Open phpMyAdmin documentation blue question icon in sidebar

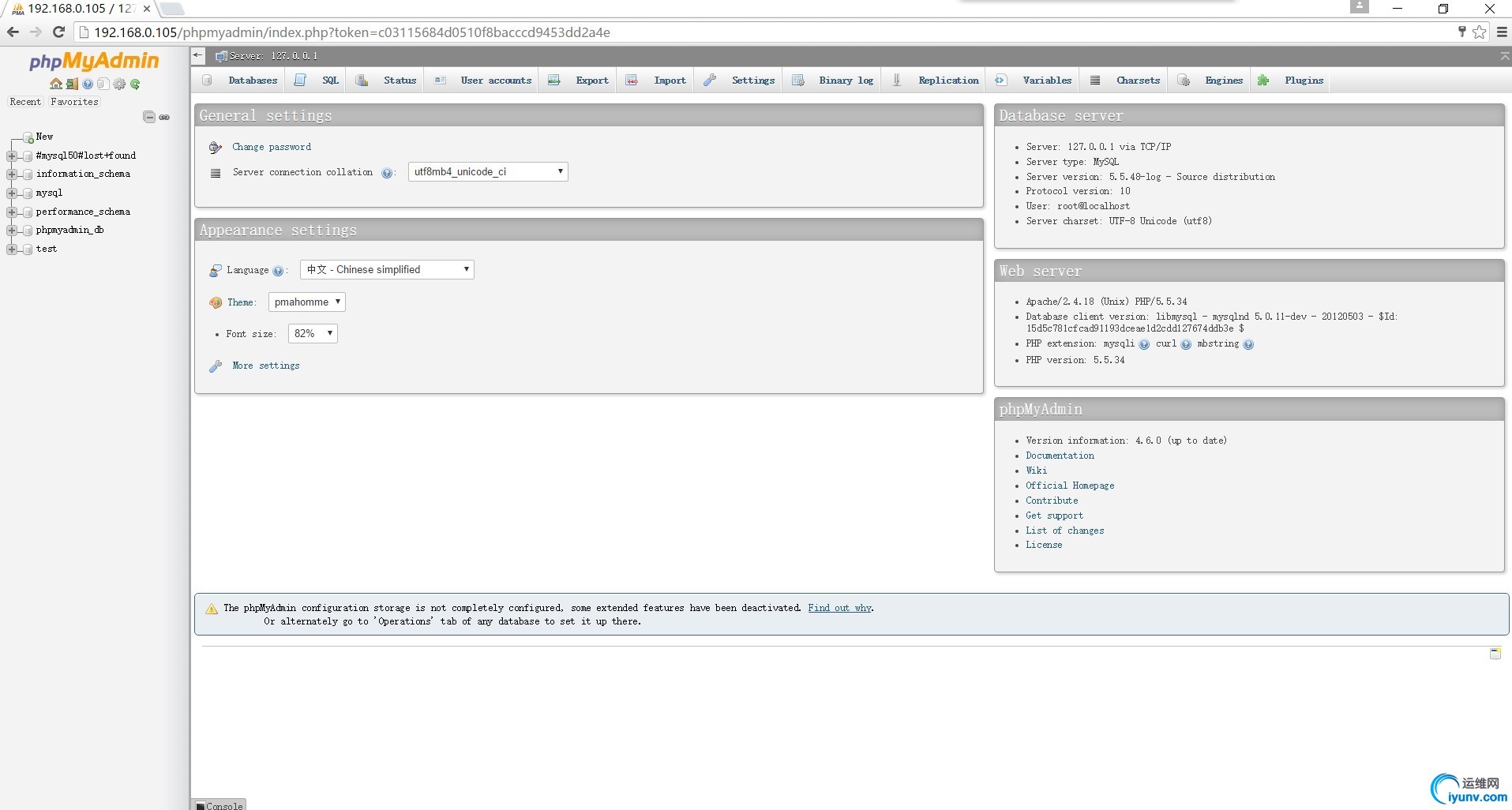click(x=88, y=84)
